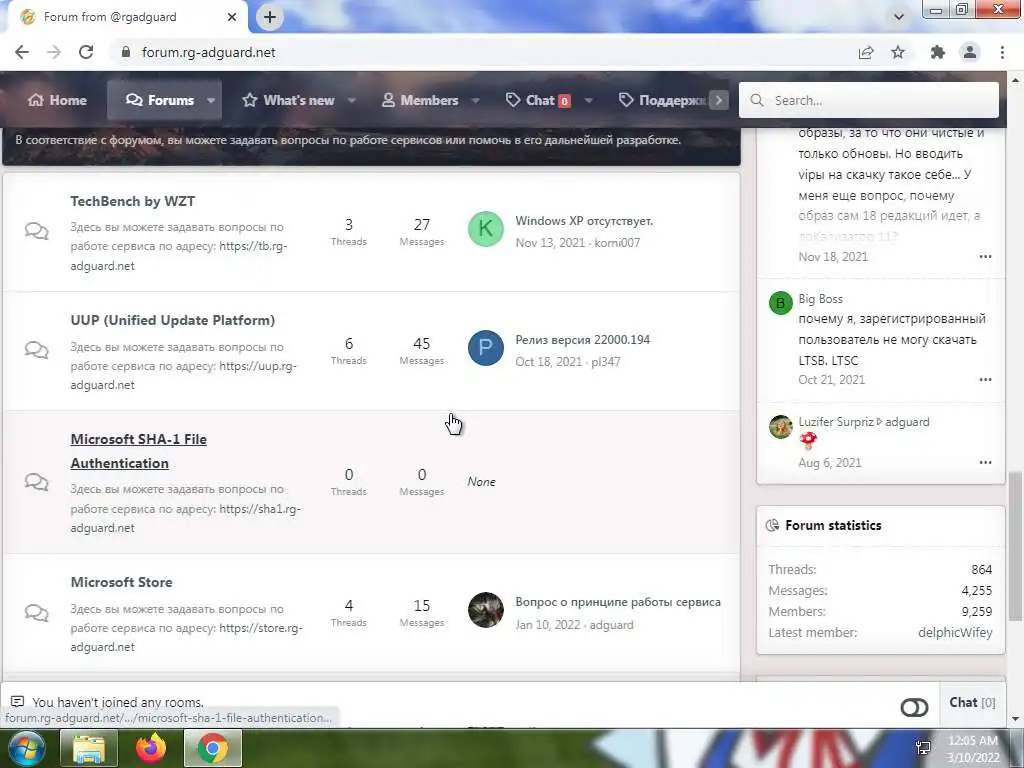Click the page vertical scrollbar thumb

click(1016, 546)
